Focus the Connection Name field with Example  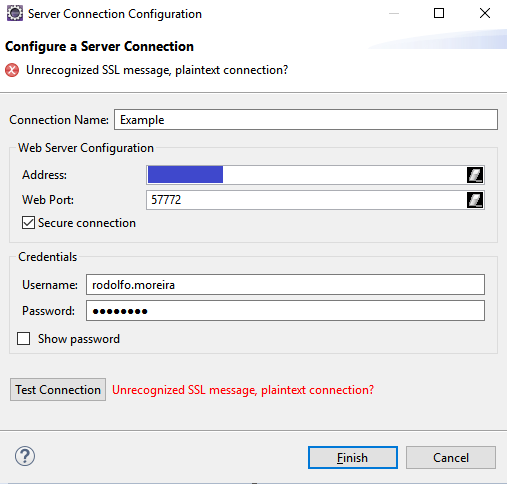coord(306,119)
